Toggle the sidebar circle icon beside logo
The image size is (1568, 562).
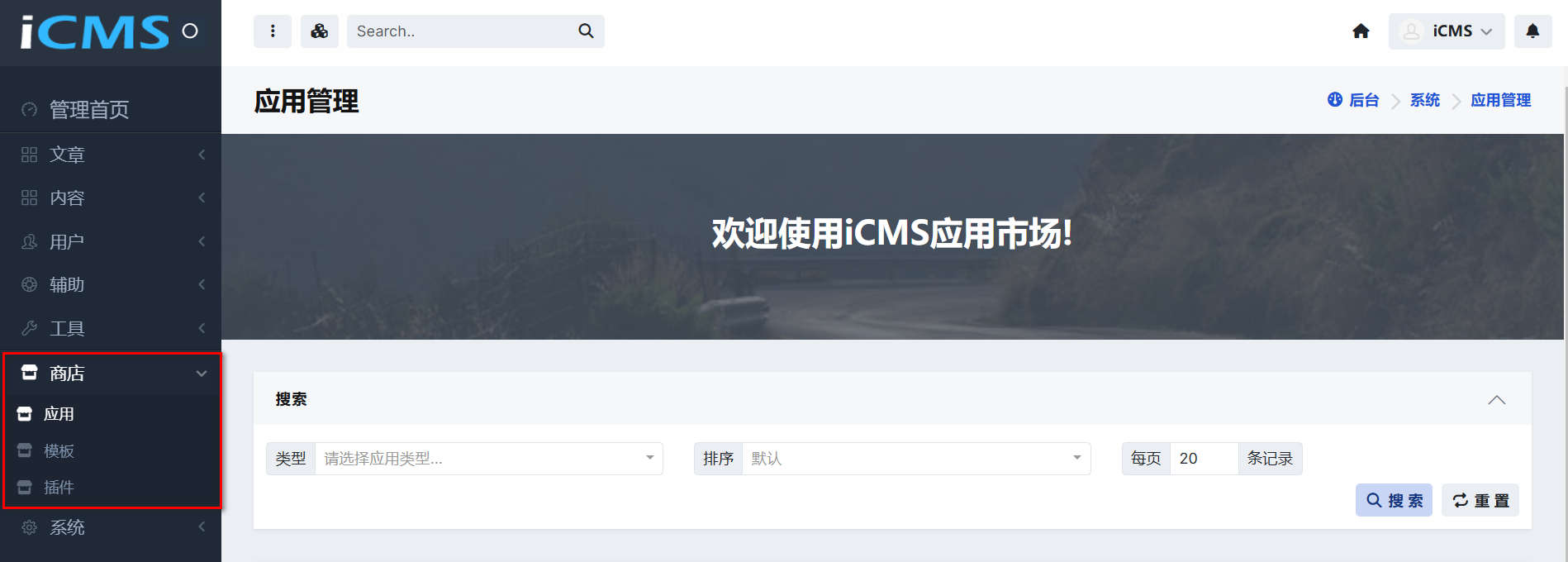click(190, 31)
